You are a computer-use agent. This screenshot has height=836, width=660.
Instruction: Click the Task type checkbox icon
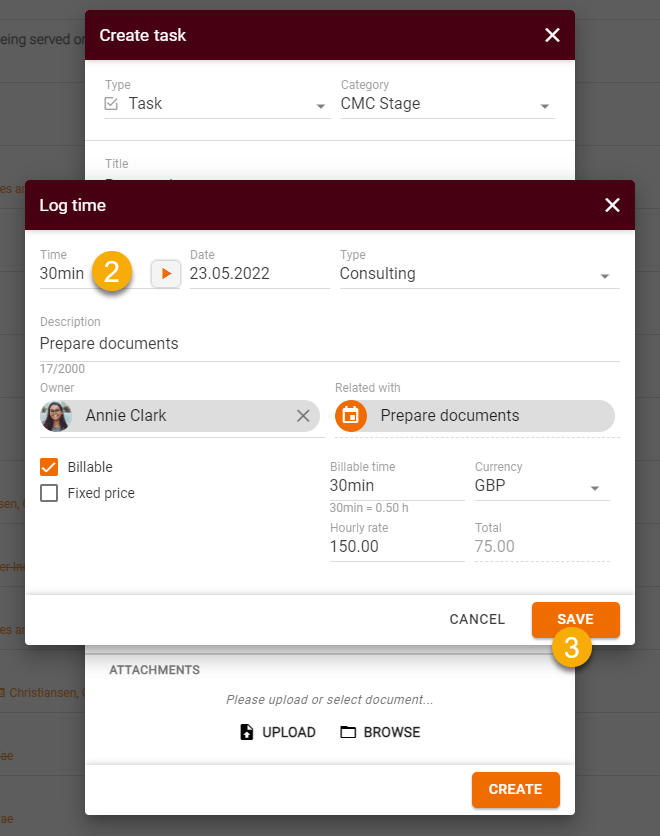point(112,104)
